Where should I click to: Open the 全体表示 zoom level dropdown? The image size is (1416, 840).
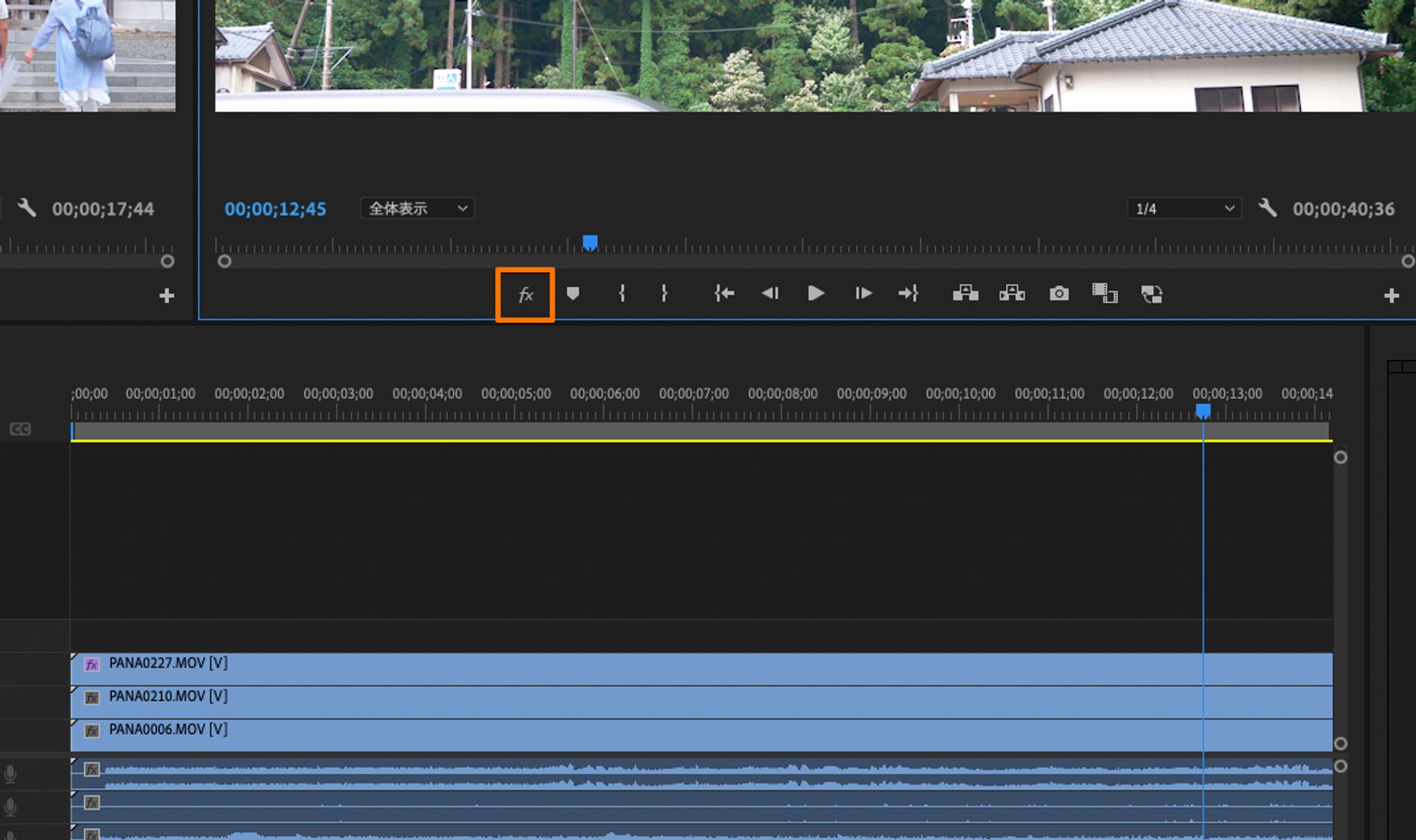[x=416, y=209]
